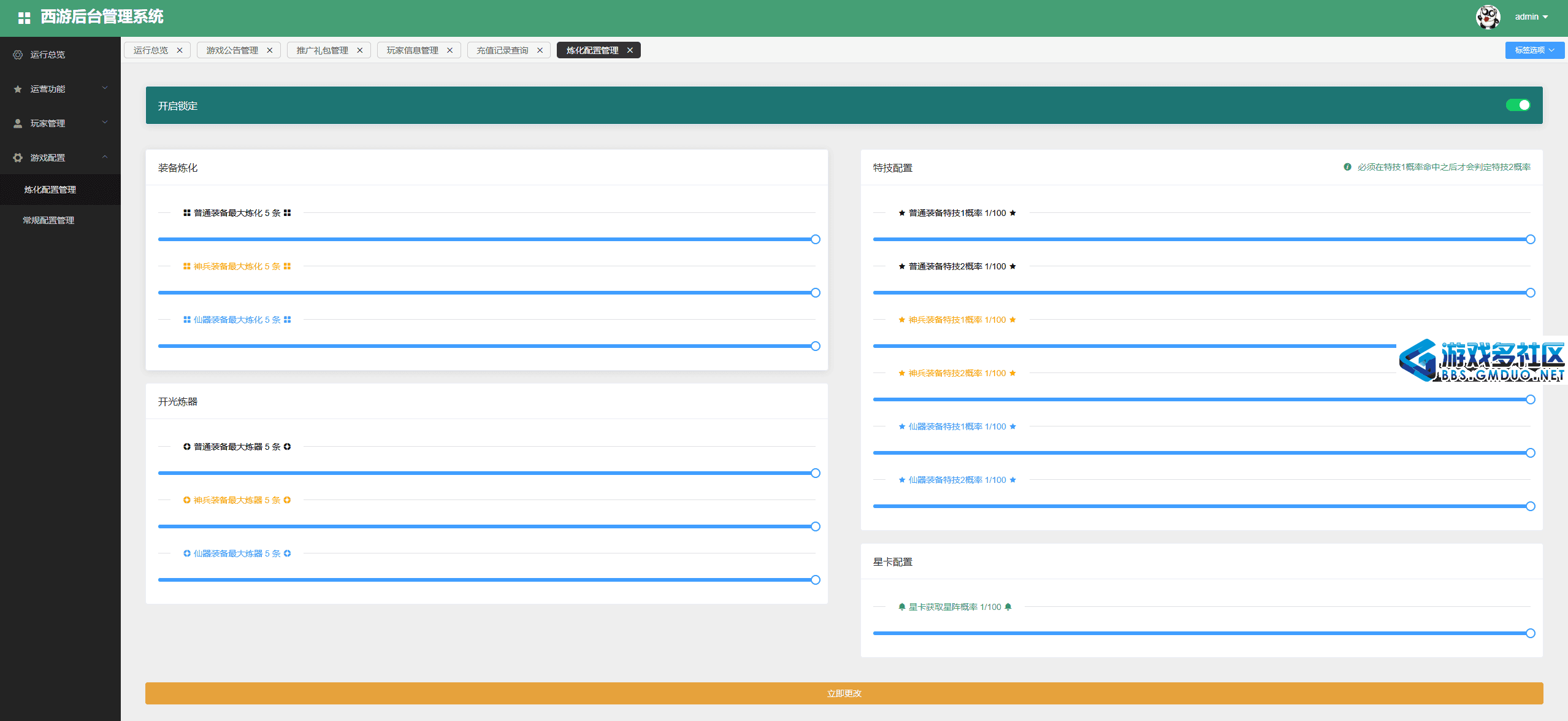
Task: Click slider handle for 神兵装备最大炼化
Action: [816, 293]
